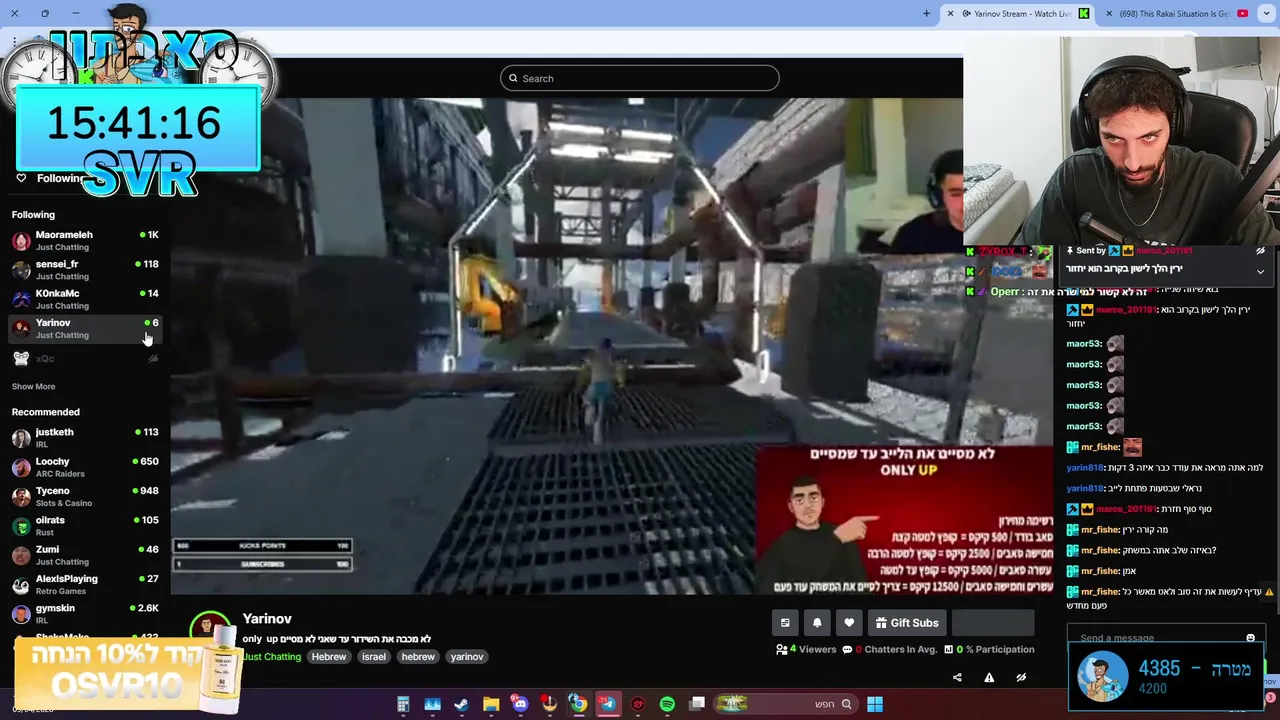
Task: Click the share icon below stream
Action: (957, 677)
